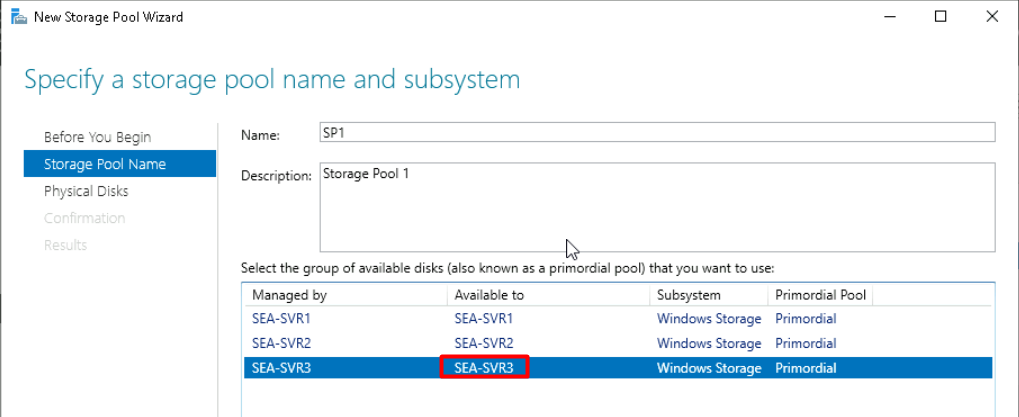
Task: Click Primordial in the SEA-SVR1 row
Action: (806, 319)
